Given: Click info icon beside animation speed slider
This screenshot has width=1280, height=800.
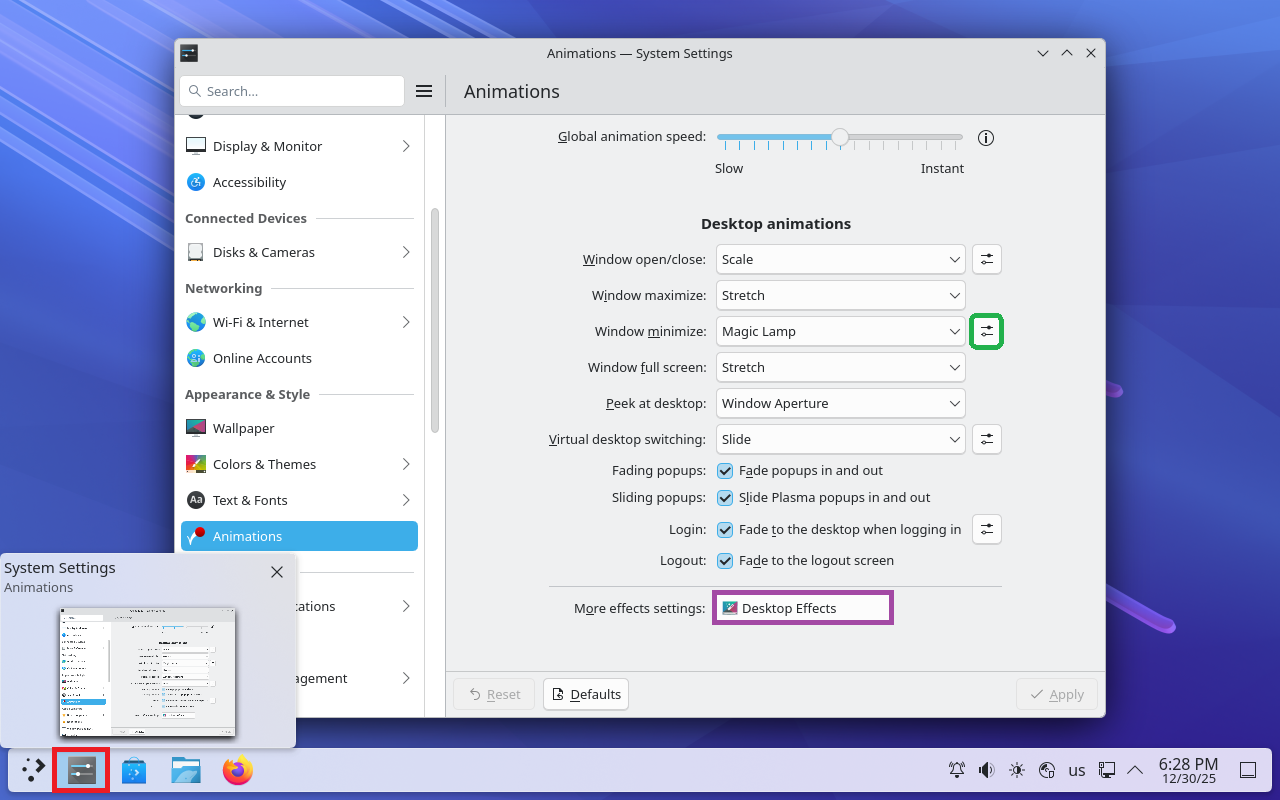Looking at the screenshot, I should (986, 138).
